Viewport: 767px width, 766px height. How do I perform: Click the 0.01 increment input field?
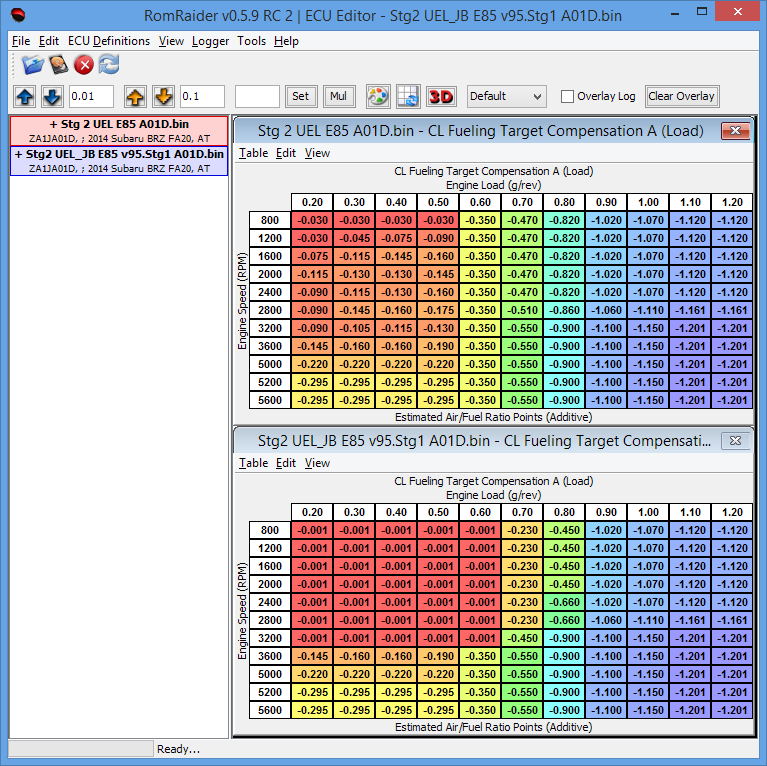click(x=91, y=97)
